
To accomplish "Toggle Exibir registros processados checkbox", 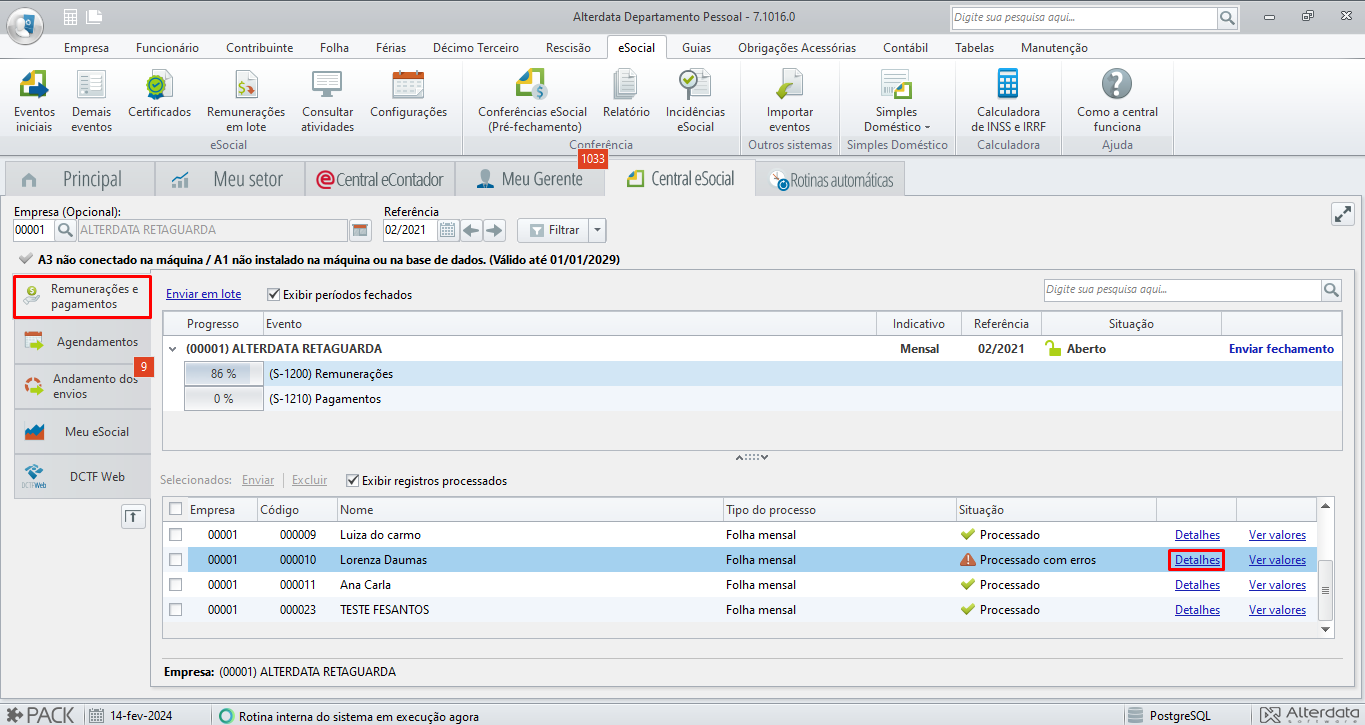I will click(352, 481).
